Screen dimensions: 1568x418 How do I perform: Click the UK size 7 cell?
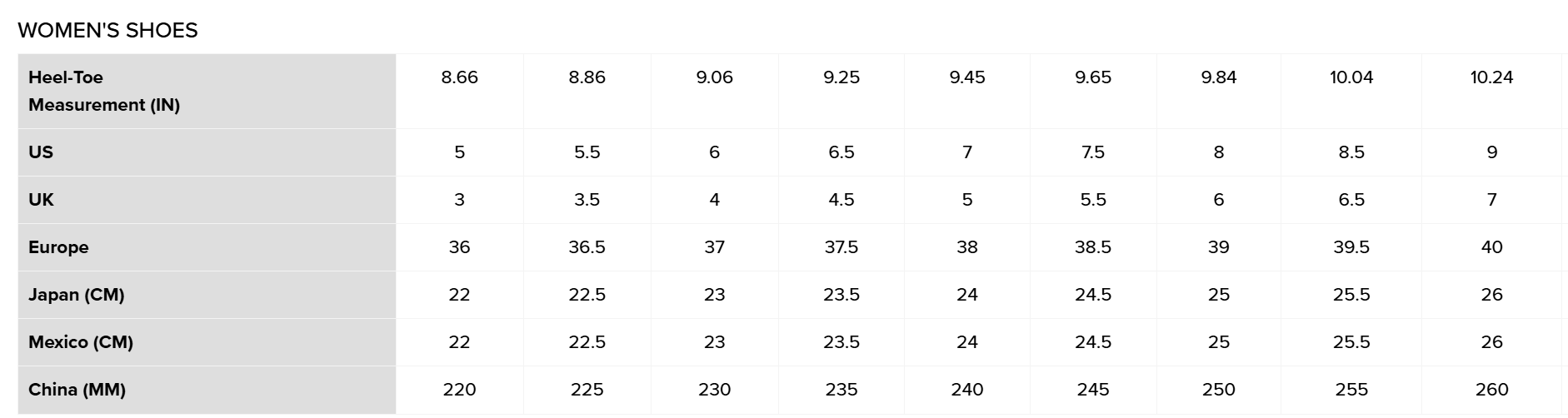pos(1491,200)
